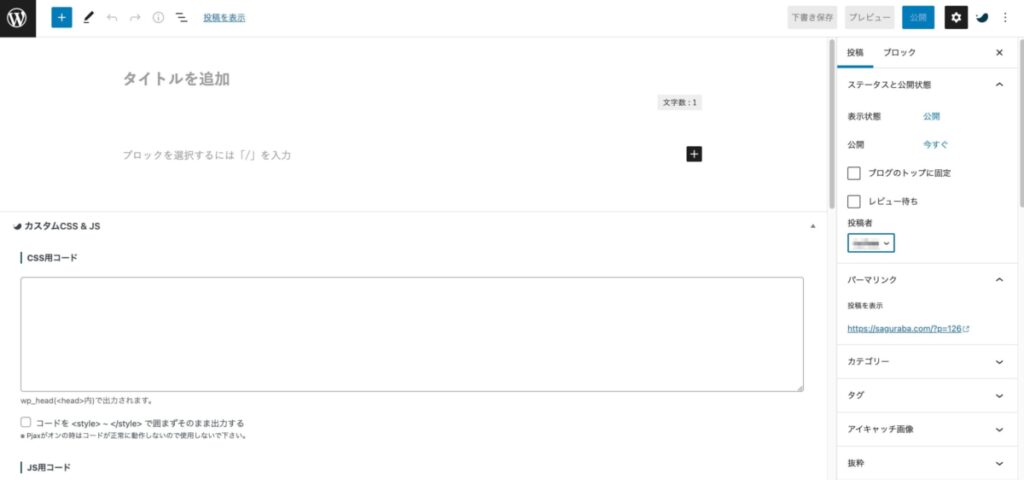Open the document info details icon
The image size is (1024, 480).
point(158,18)
